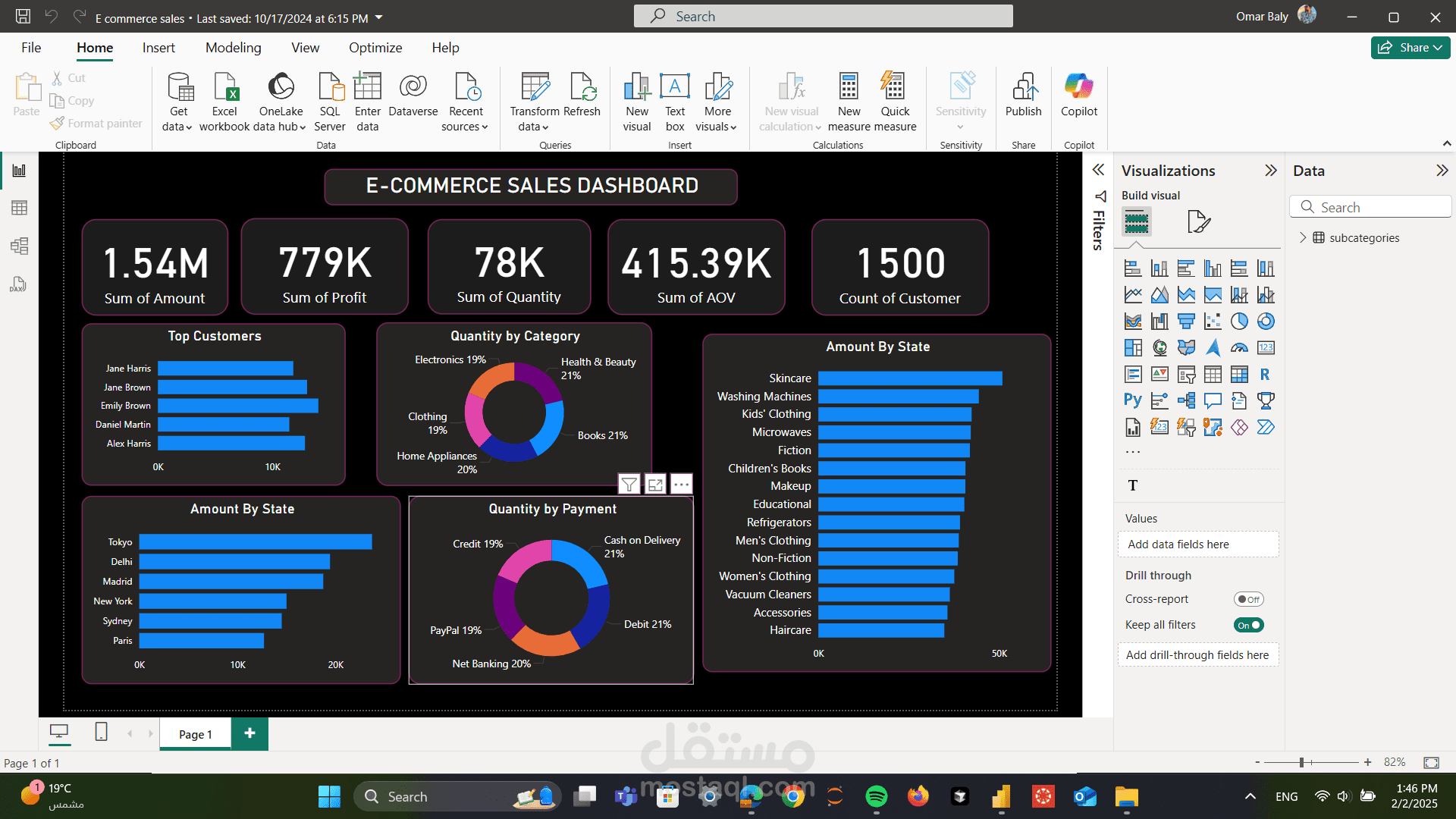The height and width of the screenshot is (819, 1456).
Task: Select the pie chart visual icon
Action: 1239,322
